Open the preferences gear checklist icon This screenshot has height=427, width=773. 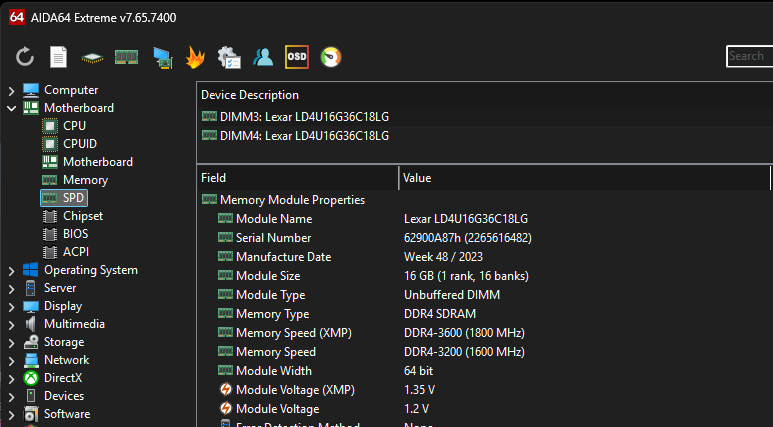[229, 57]
